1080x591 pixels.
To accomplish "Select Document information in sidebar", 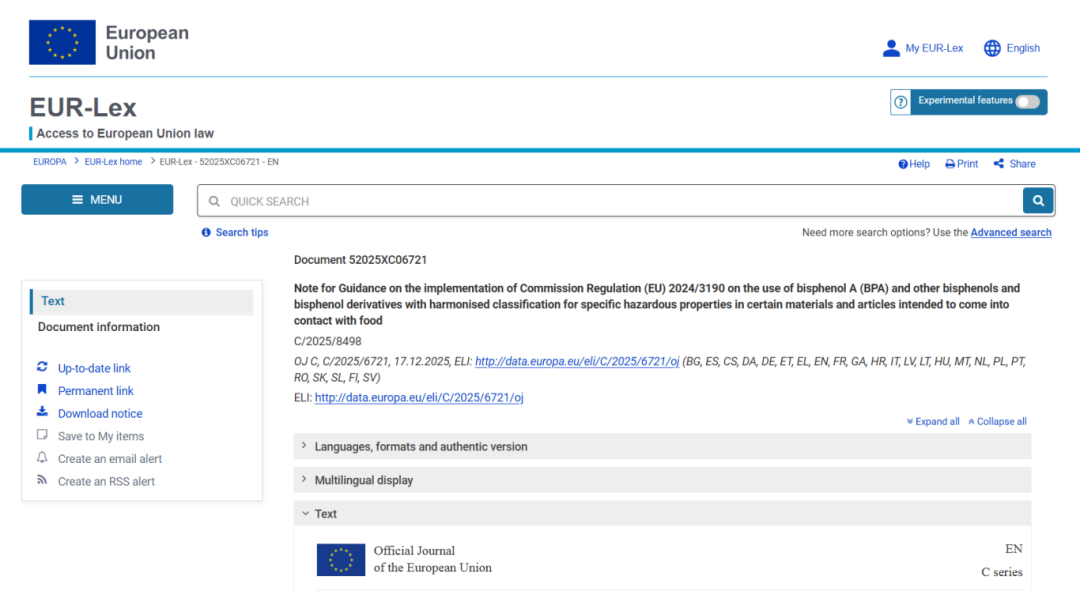I will point(99,327).
